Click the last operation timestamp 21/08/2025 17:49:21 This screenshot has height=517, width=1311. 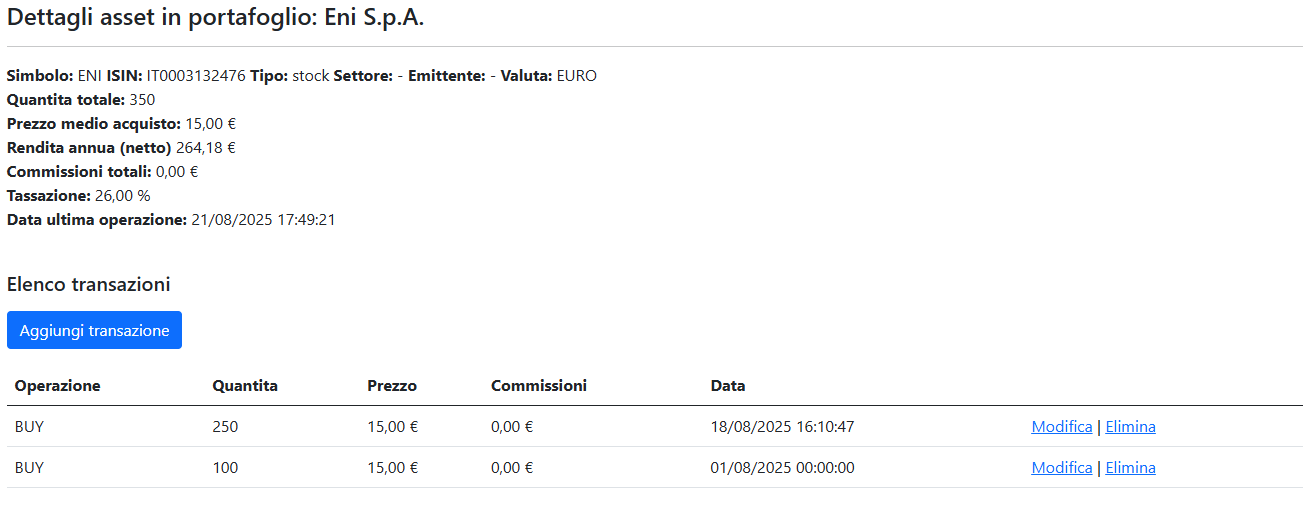263,220
